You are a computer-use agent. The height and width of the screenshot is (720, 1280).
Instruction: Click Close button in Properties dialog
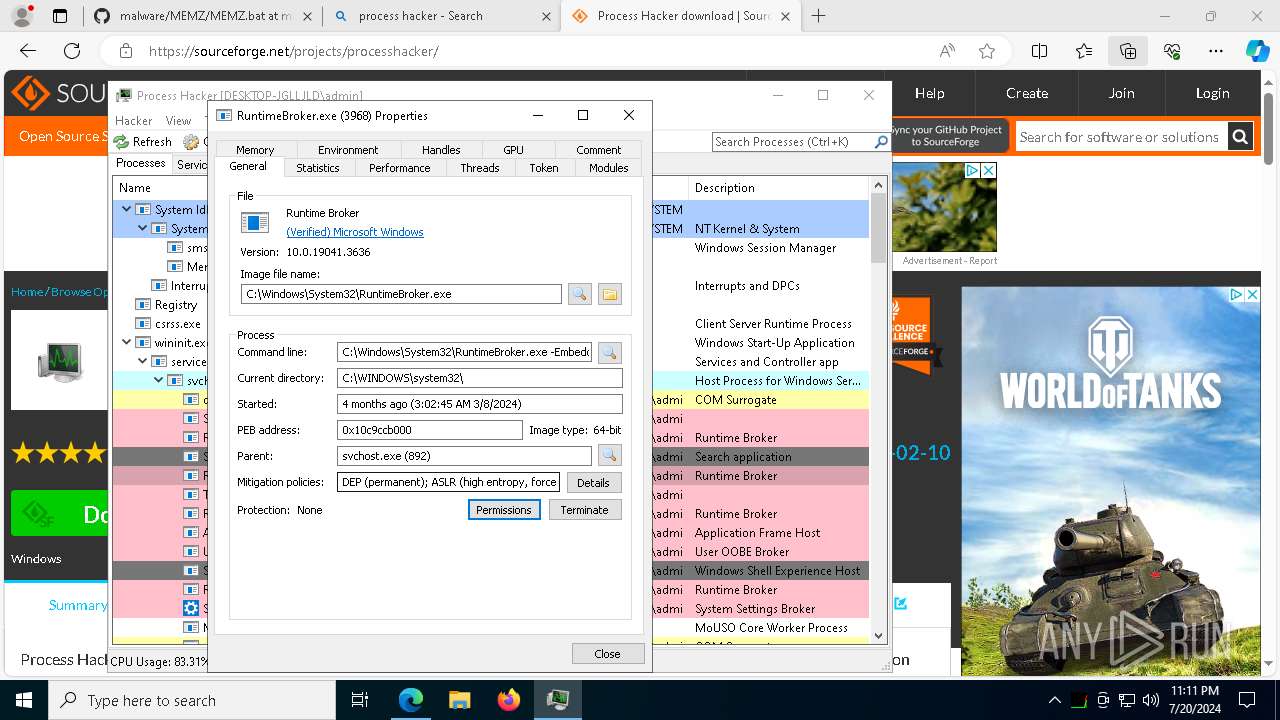click(x=607, y=653)
